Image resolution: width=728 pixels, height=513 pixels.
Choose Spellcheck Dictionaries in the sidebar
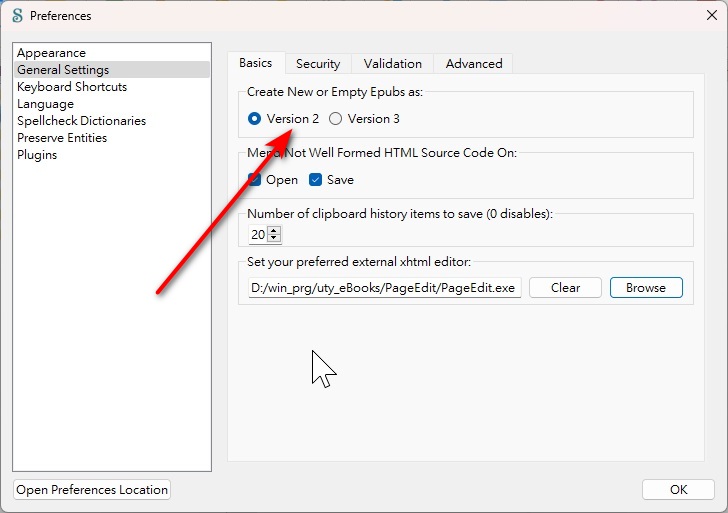(81, 121)
